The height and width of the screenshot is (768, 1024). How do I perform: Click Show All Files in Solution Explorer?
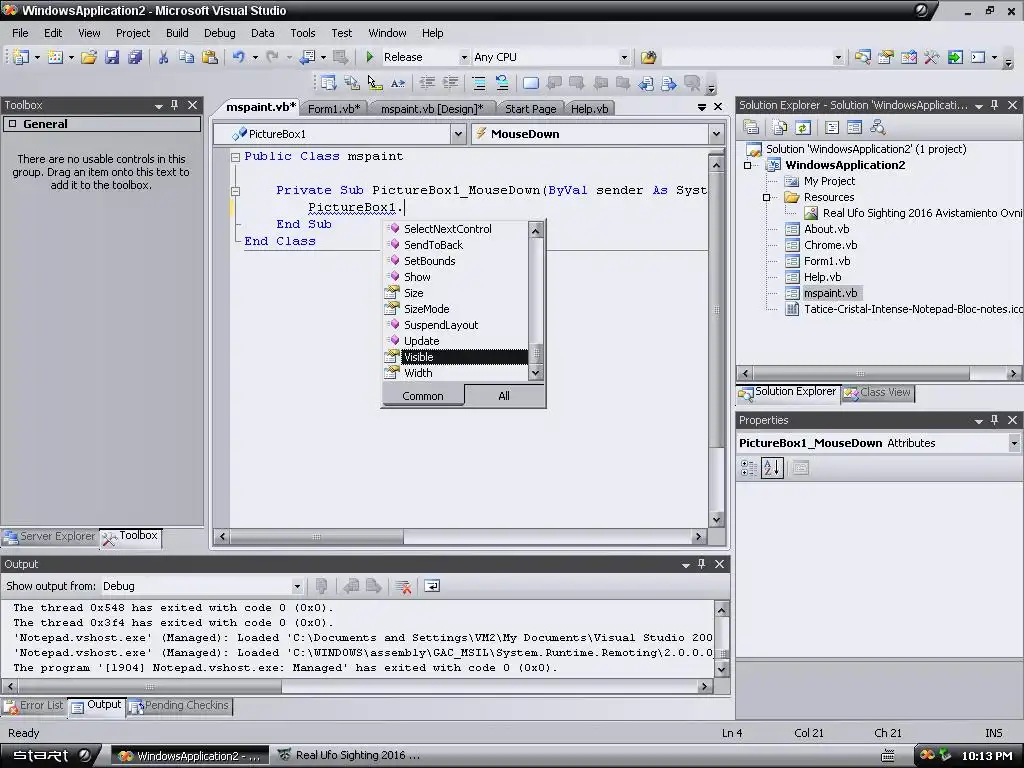point(779,127)
